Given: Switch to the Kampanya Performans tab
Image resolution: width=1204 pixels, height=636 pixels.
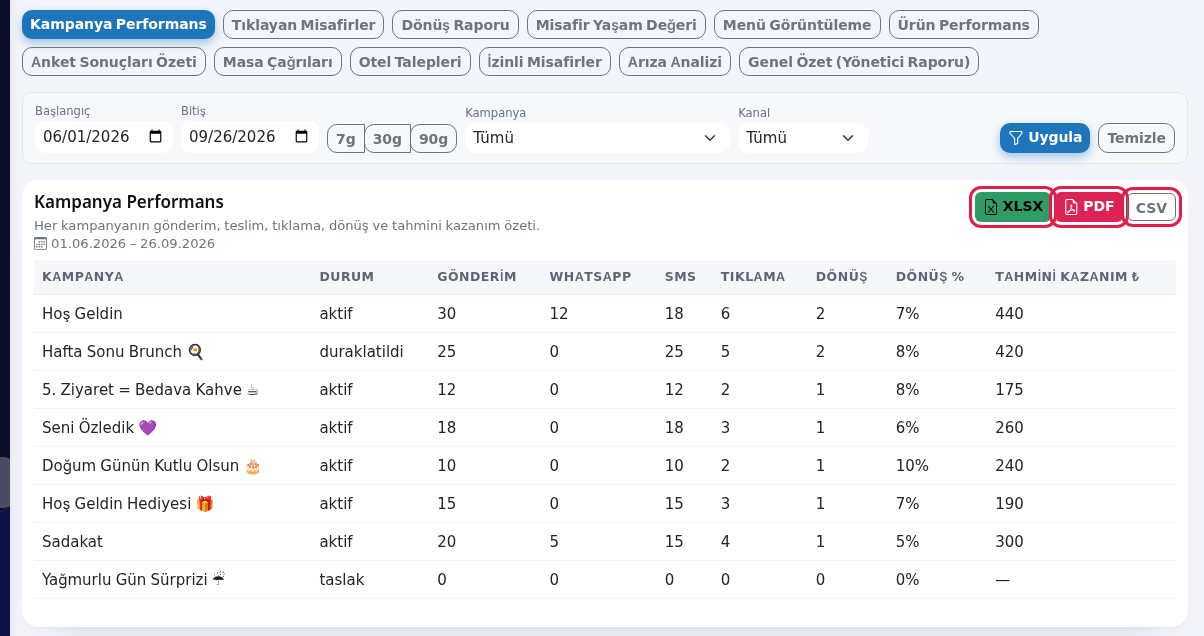Looking at the screenshot, I should pyautogui.click(x=118, y=24).
